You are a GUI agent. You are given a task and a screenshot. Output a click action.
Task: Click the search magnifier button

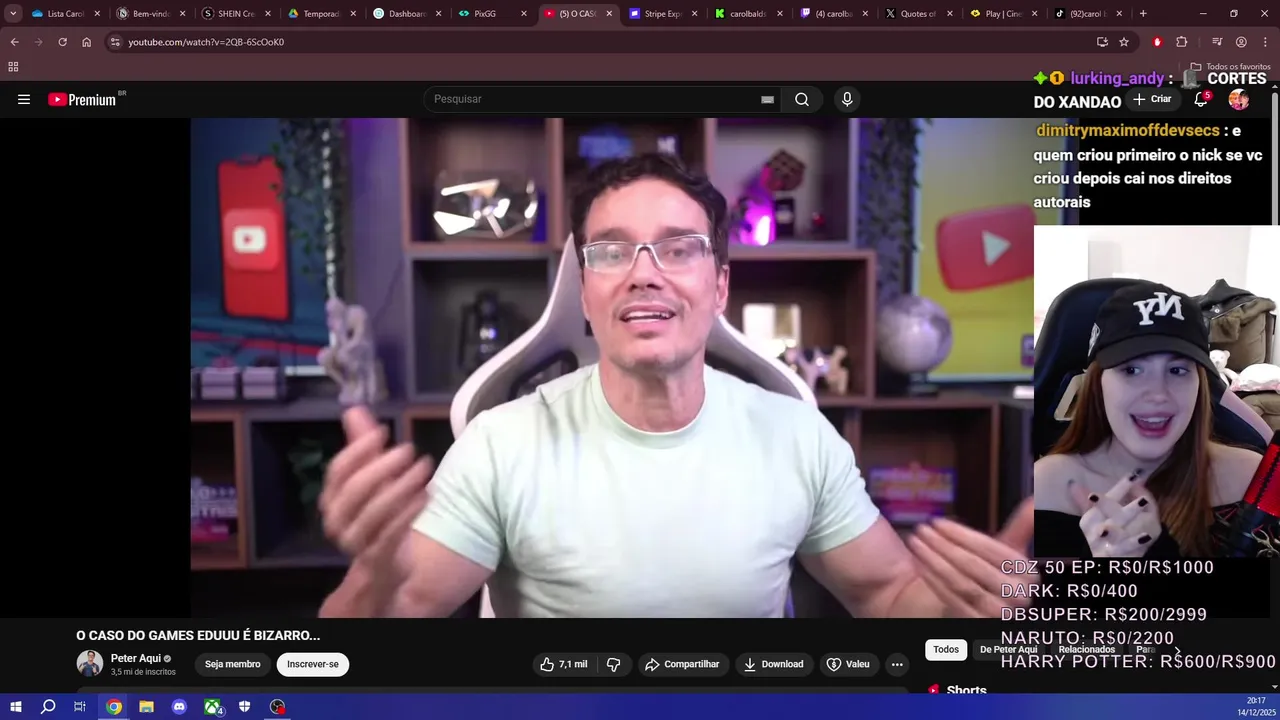coord(802,99)
